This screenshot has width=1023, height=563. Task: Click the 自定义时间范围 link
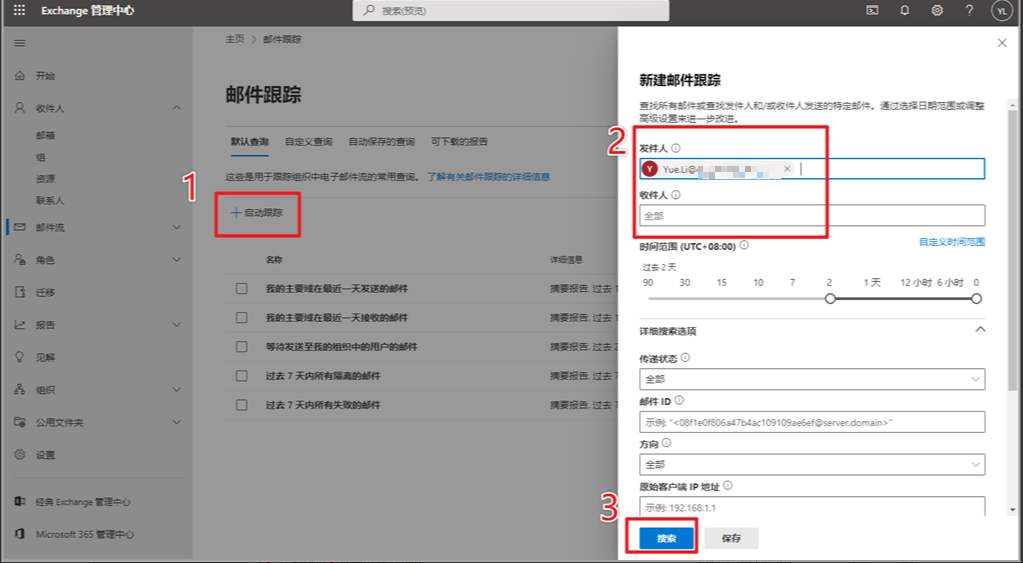coord(952,242)
